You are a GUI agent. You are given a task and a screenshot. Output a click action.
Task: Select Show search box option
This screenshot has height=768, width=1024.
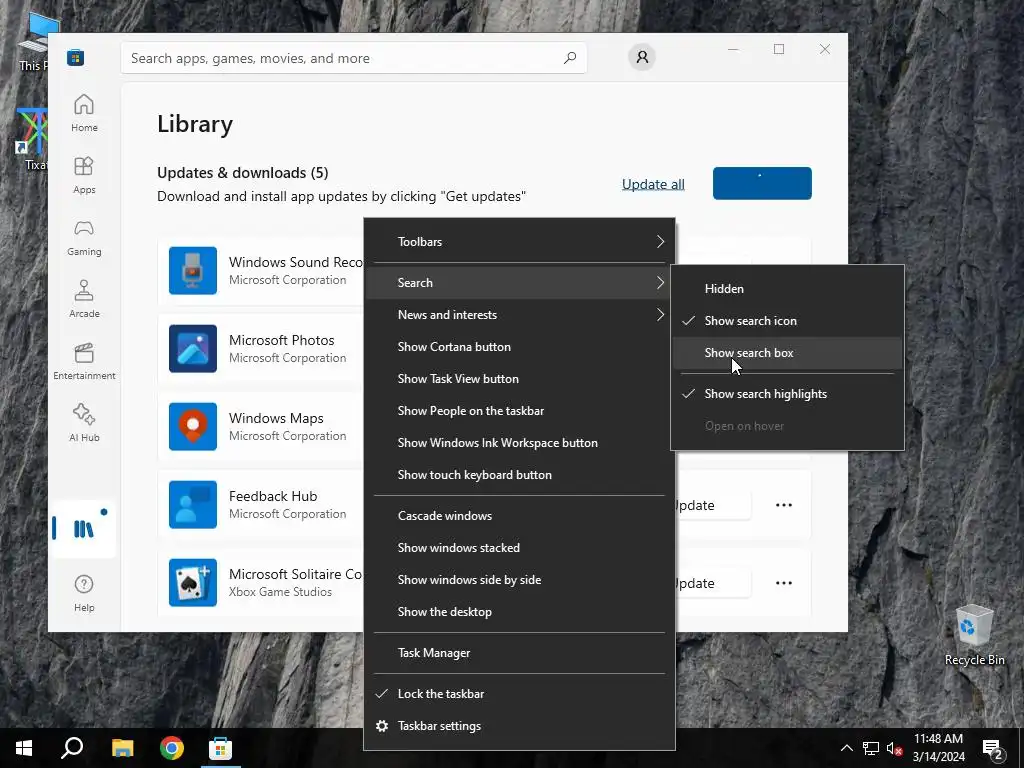(787, 353)
